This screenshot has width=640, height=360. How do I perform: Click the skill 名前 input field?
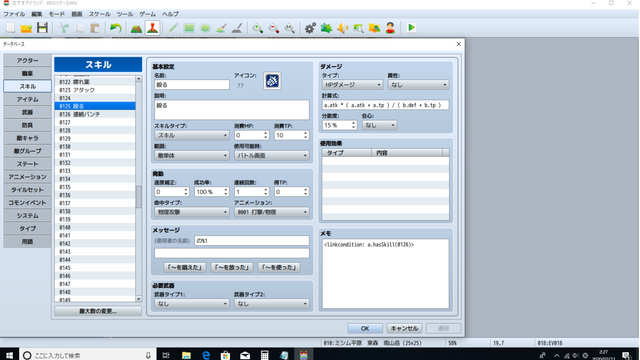[x=192, y=84]
